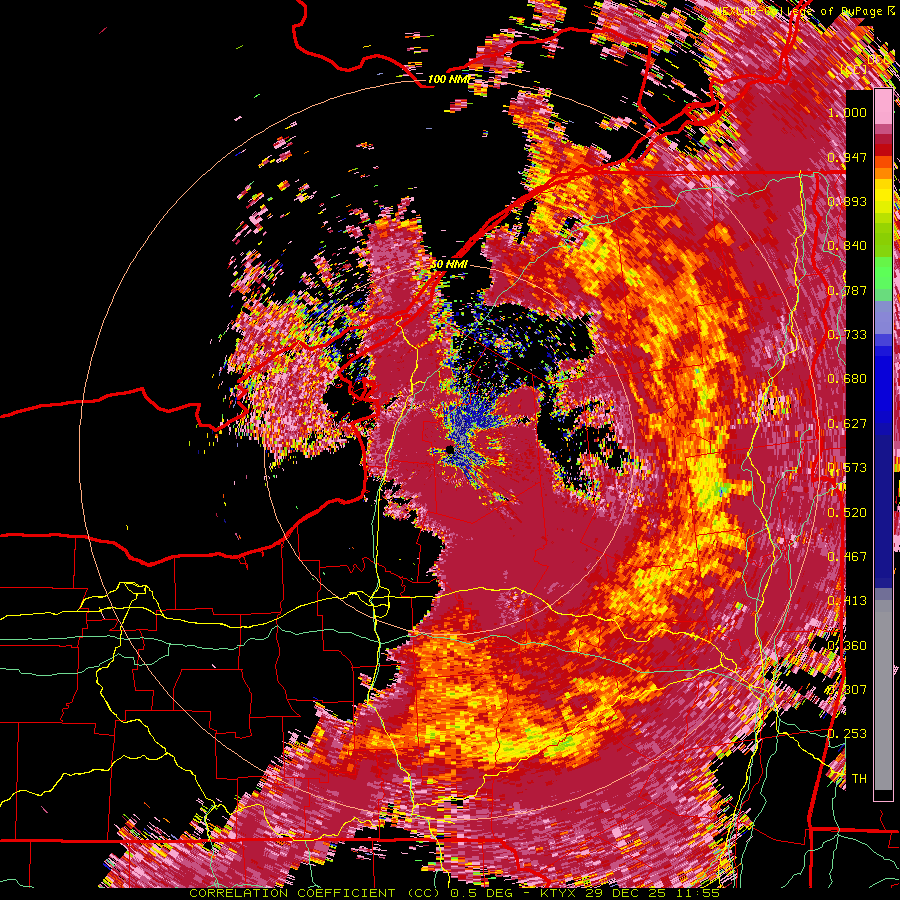The height and width of the screenshot is (900, 900).
Task: Click the 0.467 legend value
Action: click(847, 557)
